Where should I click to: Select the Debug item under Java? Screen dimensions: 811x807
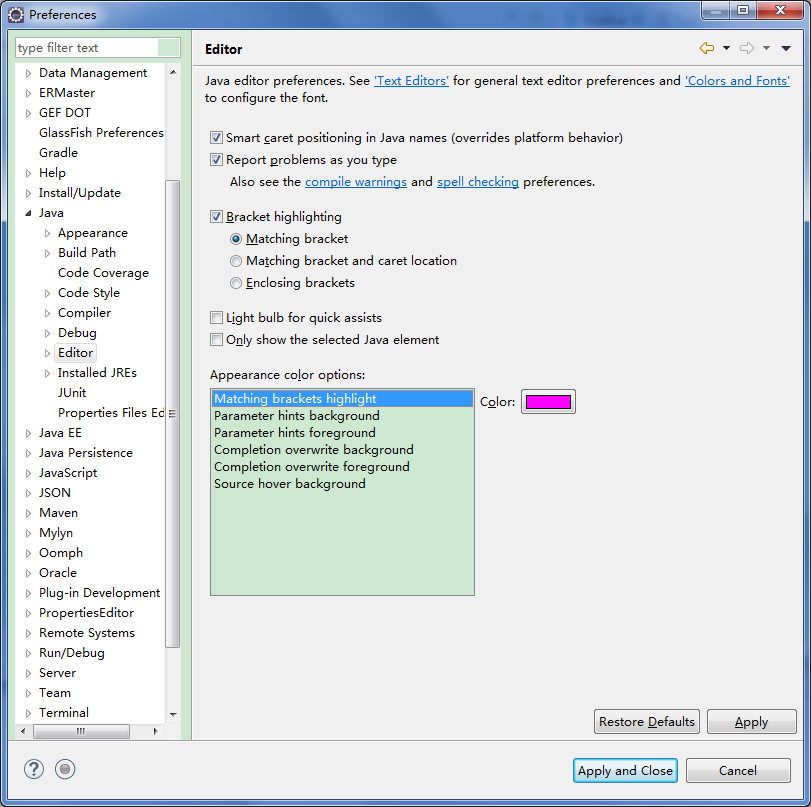point(77,333)
